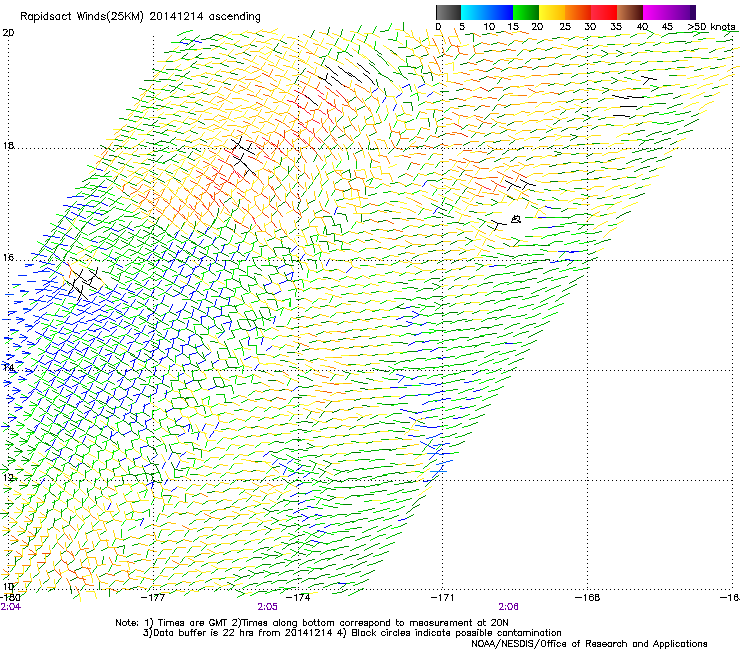Click the black contamination circle marker near 17N
The image size is (740, 650).
point(516,219)
